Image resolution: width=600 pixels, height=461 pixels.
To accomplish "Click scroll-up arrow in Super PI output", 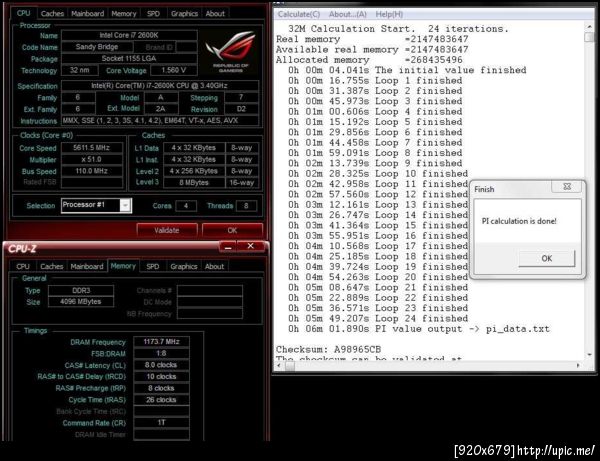I will pyautogui.click(x=589, y=27).
